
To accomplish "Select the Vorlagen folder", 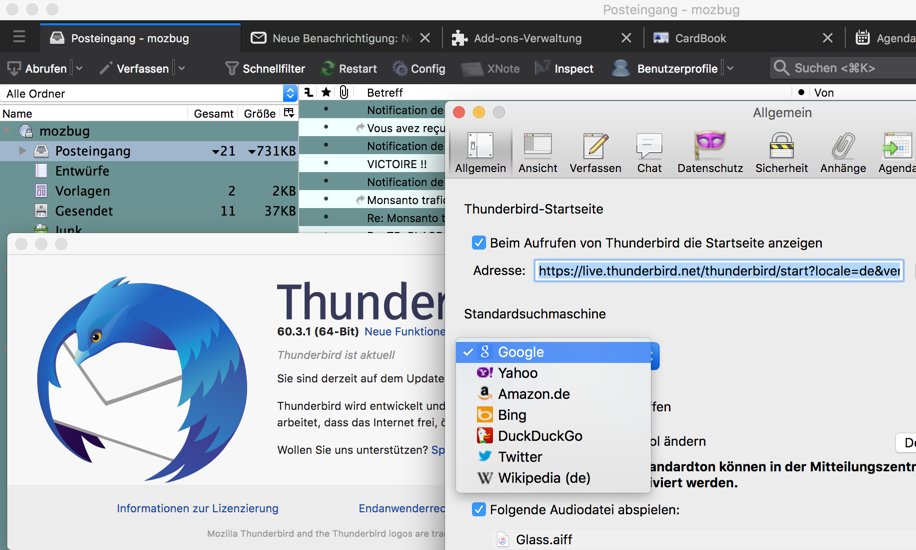I will pos(82,191).
